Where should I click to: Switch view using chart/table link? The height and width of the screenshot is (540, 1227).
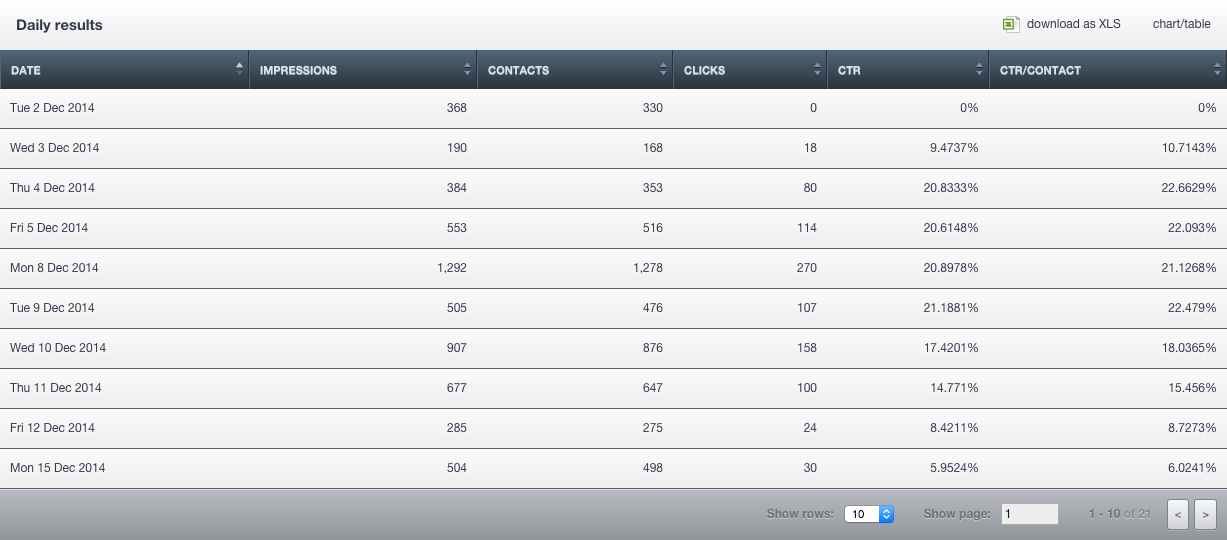coord(1181,24)
